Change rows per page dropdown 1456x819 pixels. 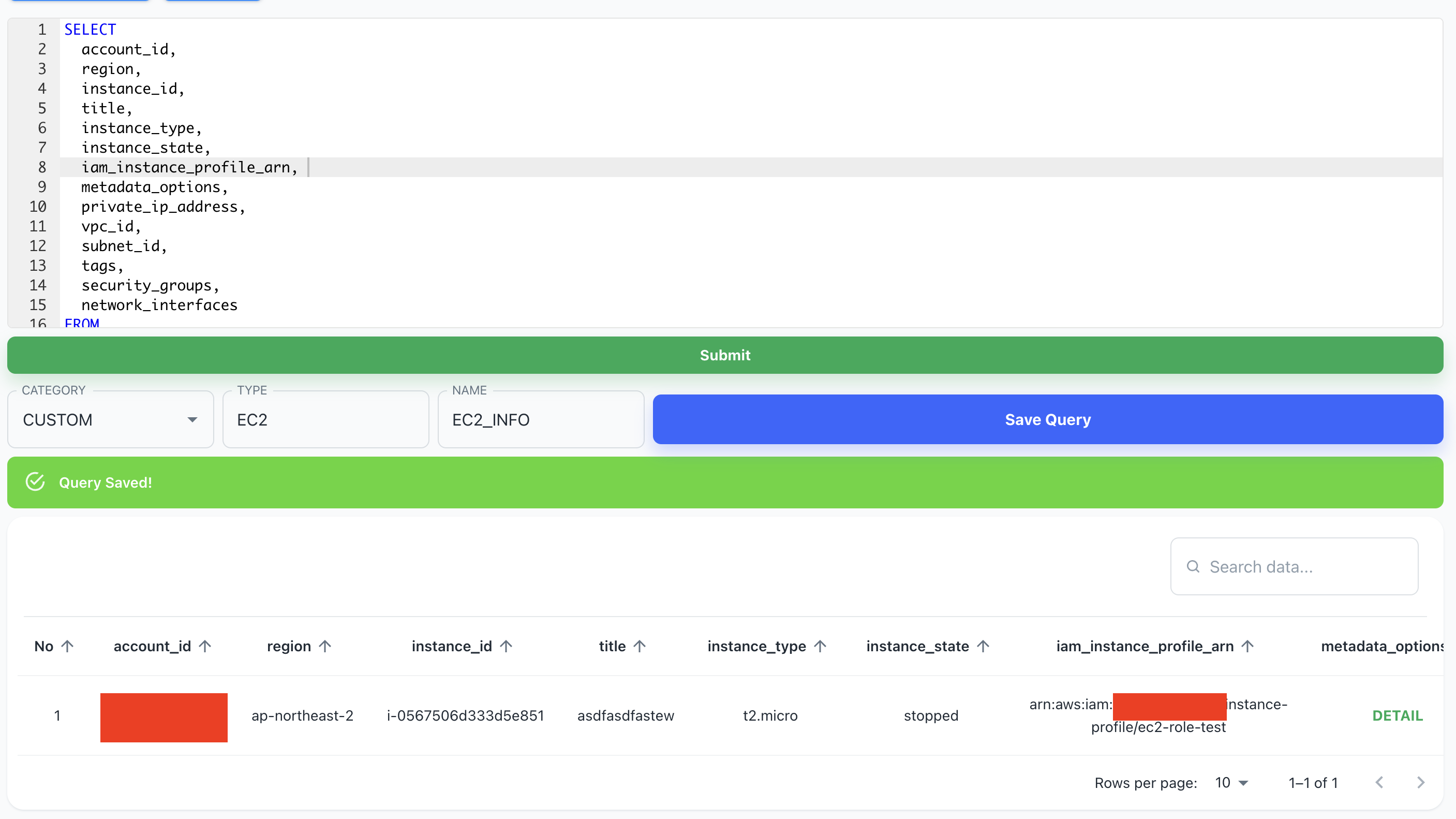coord(1231,783)
